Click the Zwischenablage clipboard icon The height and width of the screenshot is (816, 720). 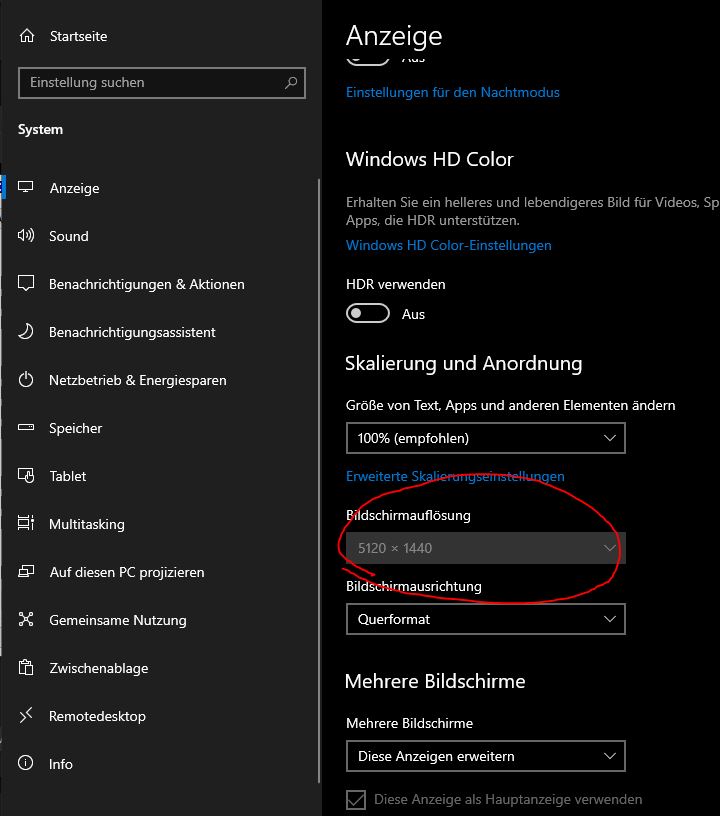pos(27,668)
